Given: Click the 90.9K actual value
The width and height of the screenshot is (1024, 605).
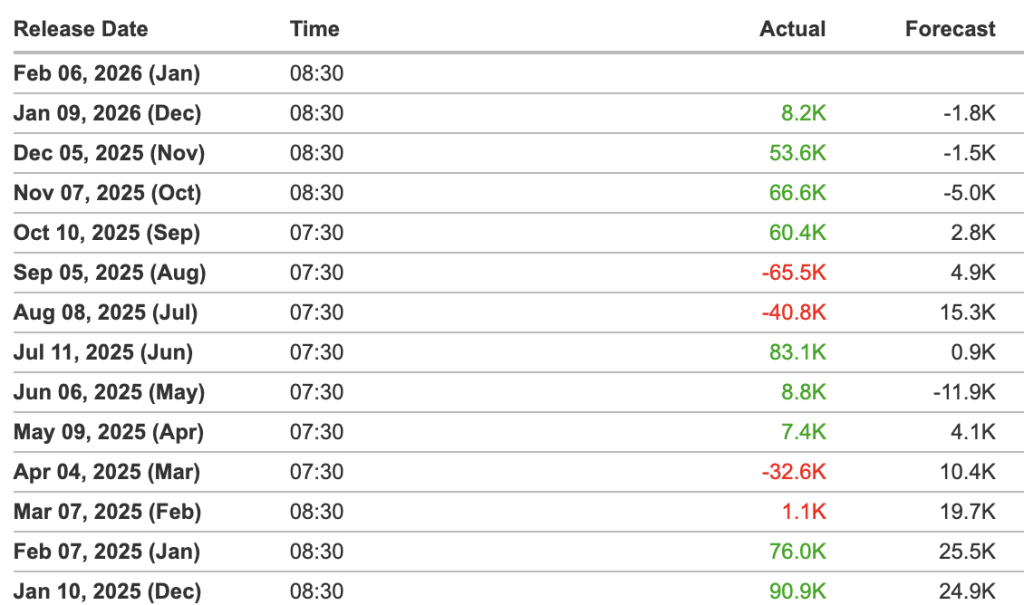Looking at the screenshot, I should click(x=798, y=591).
